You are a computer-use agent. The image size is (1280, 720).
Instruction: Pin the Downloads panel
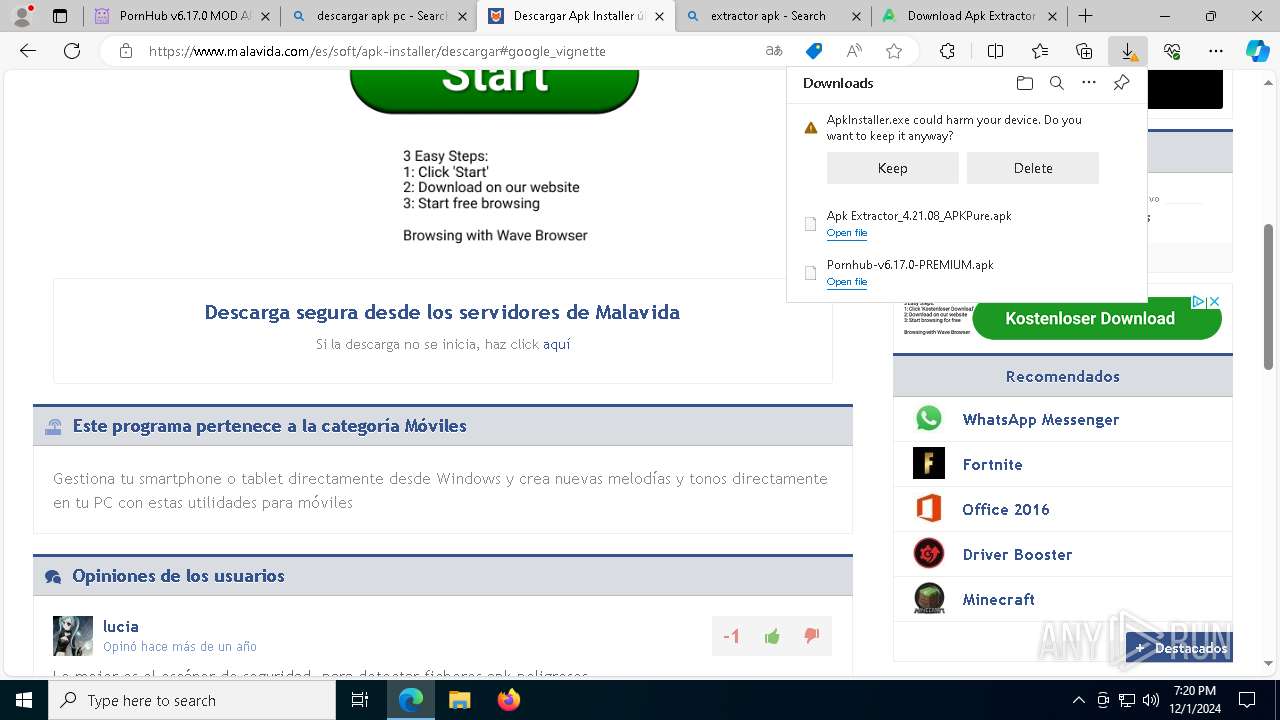pos(1121,83)
